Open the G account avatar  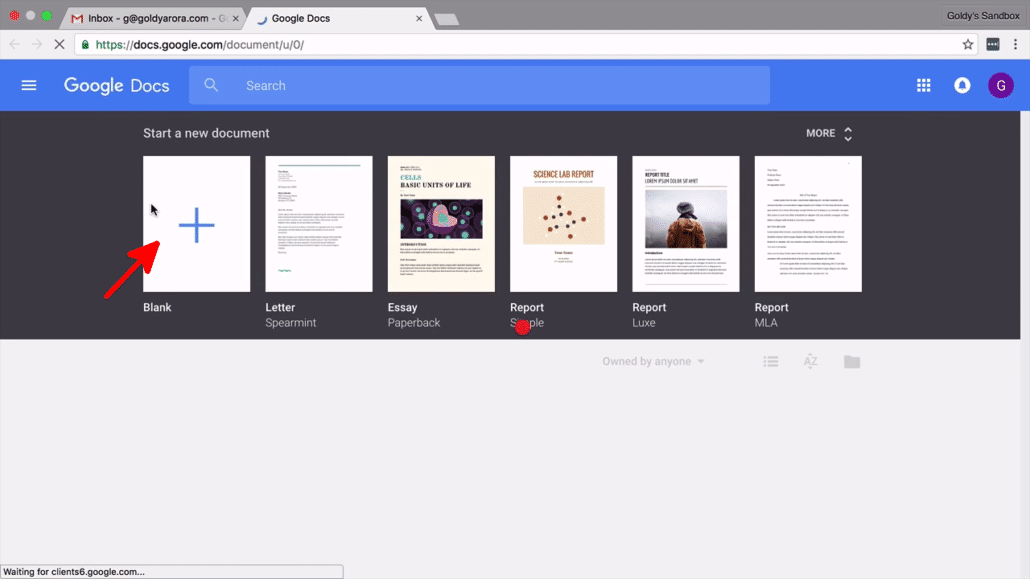[x=1000, y=85]
